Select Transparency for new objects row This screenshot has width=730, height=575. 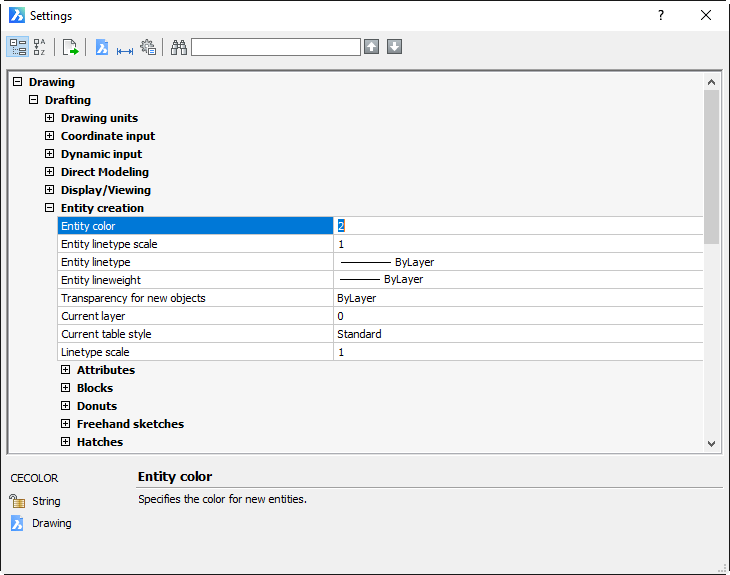380,298
